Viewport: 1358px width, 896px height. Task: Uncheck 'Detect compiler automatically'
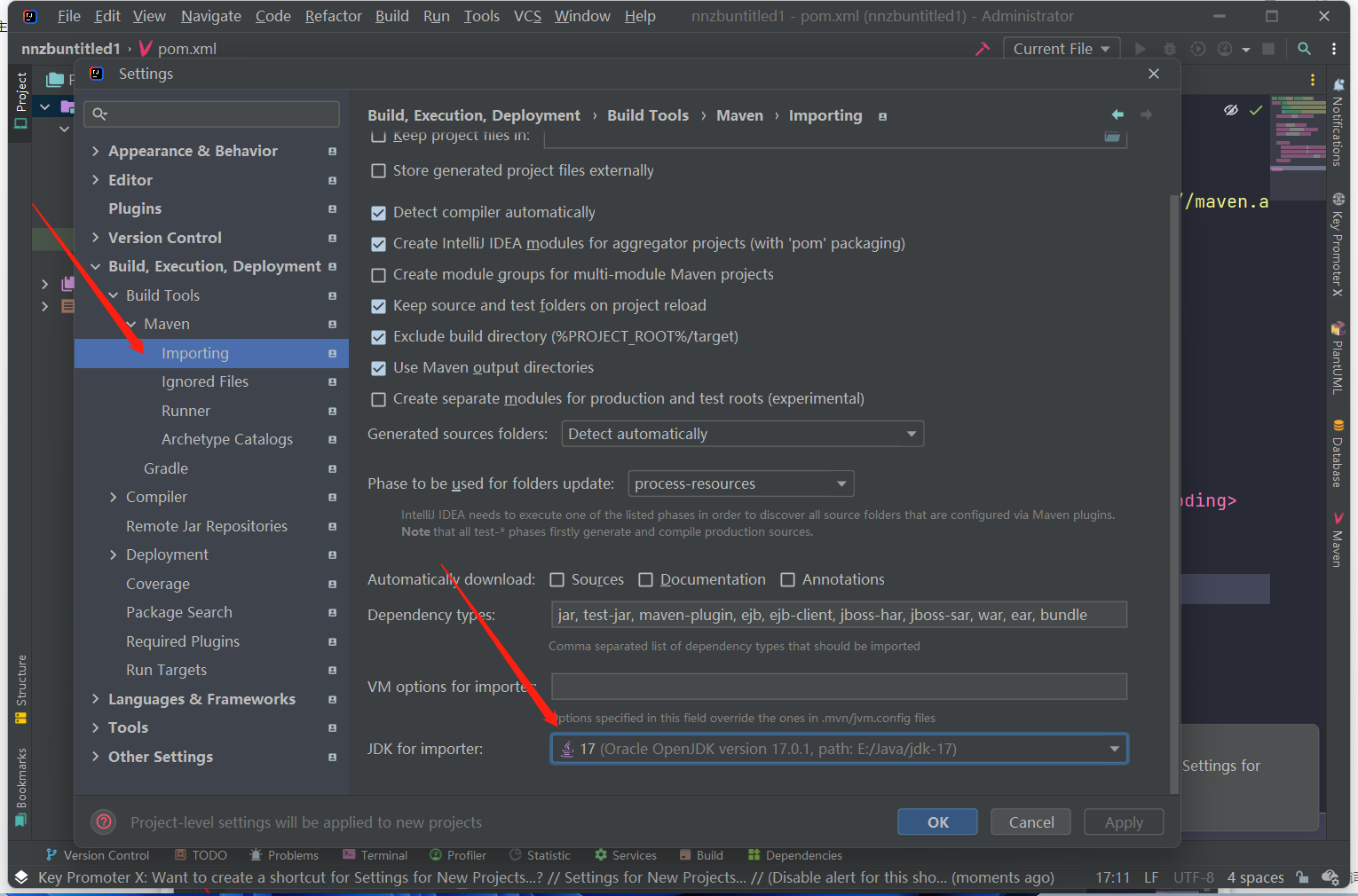pos(378,212)
